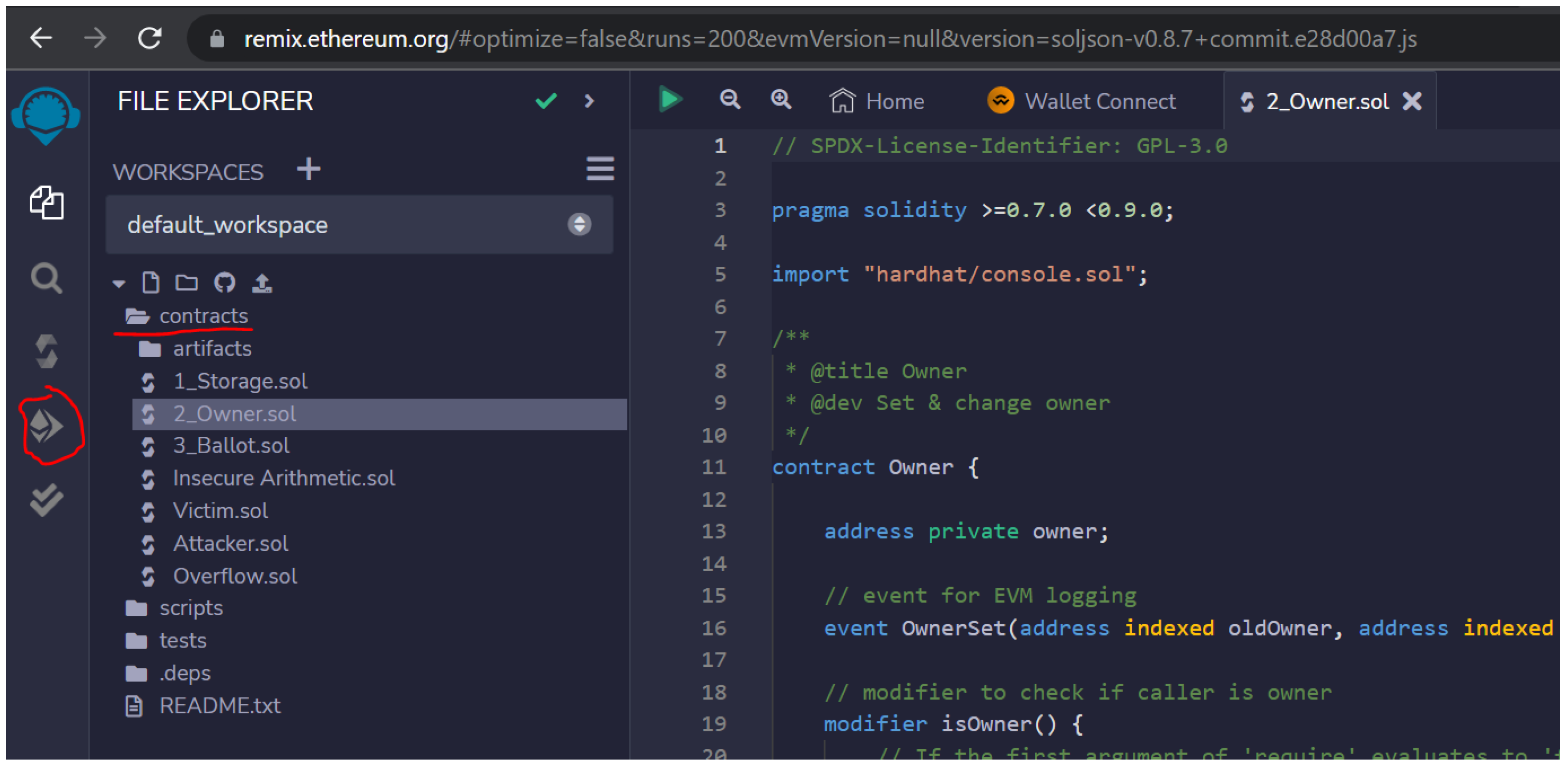Close the 2_Owner.sol tab
1568x767 pixels.
click(1413, 102)
